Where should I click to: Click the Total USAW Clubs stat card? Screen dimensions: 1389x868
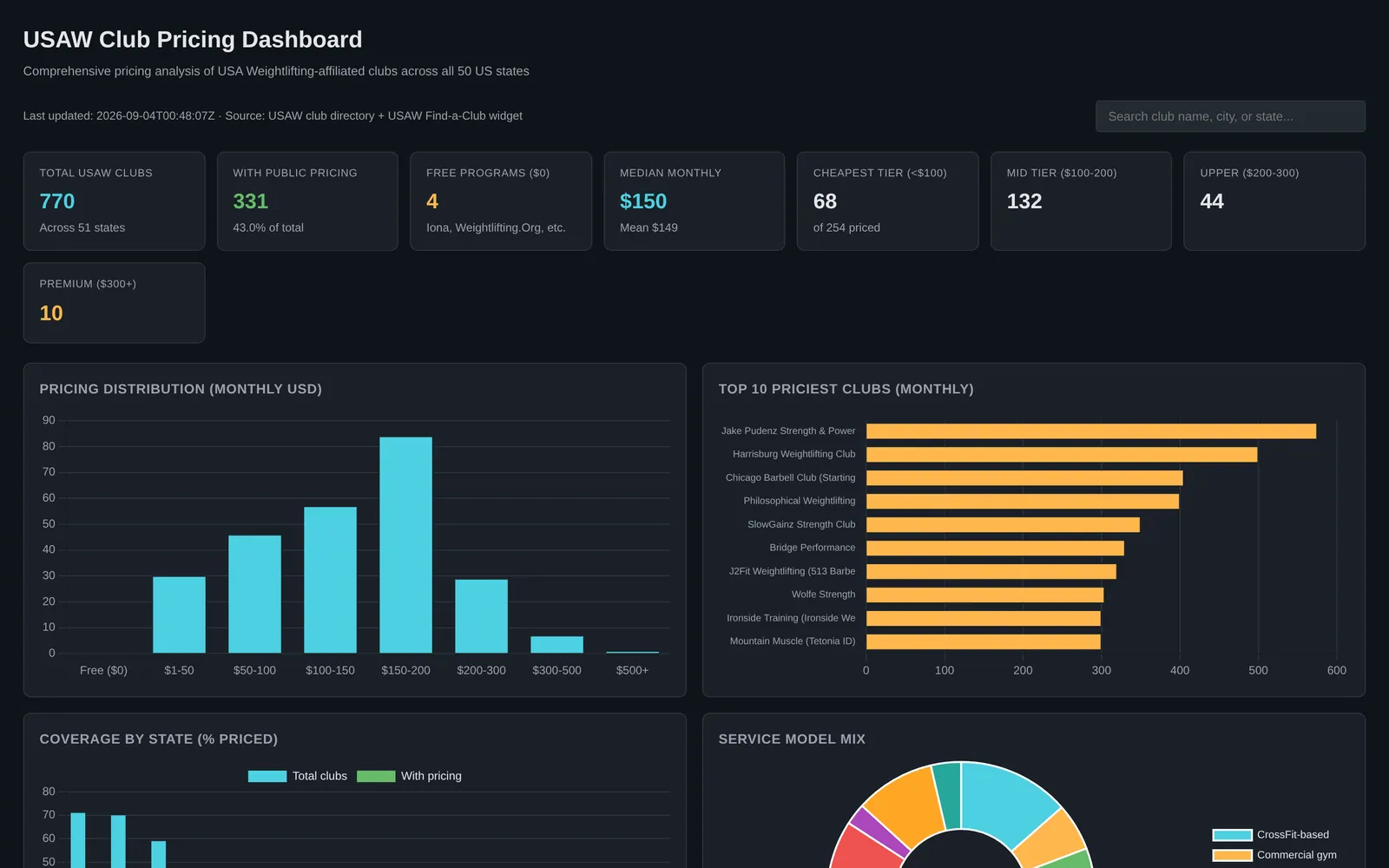point(114,201)
